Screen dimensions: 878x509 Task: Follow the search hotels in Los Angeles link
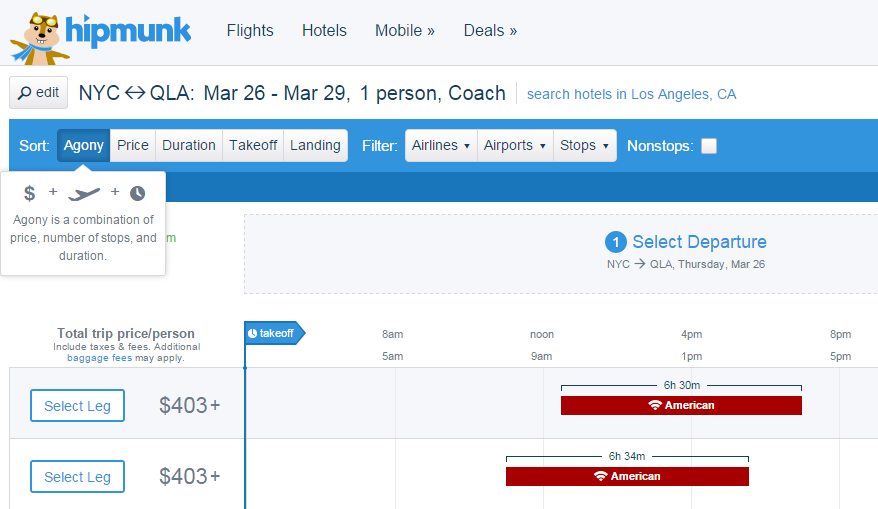[x=631, y=94]
